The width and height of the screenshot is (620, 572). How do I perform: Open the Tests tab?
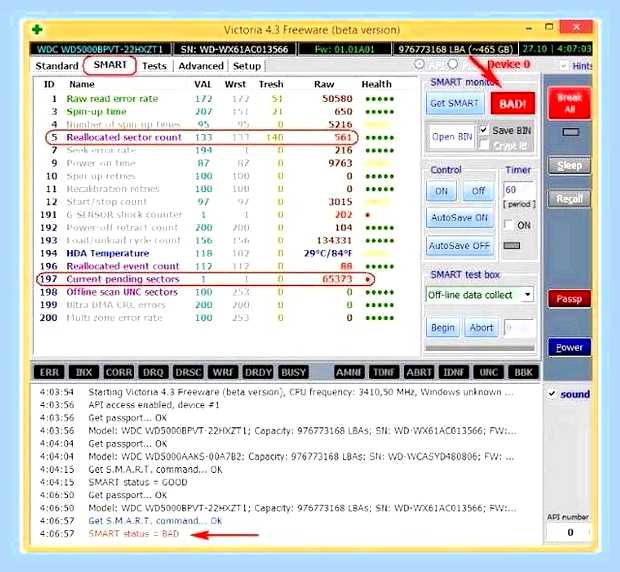pos(154,66)
